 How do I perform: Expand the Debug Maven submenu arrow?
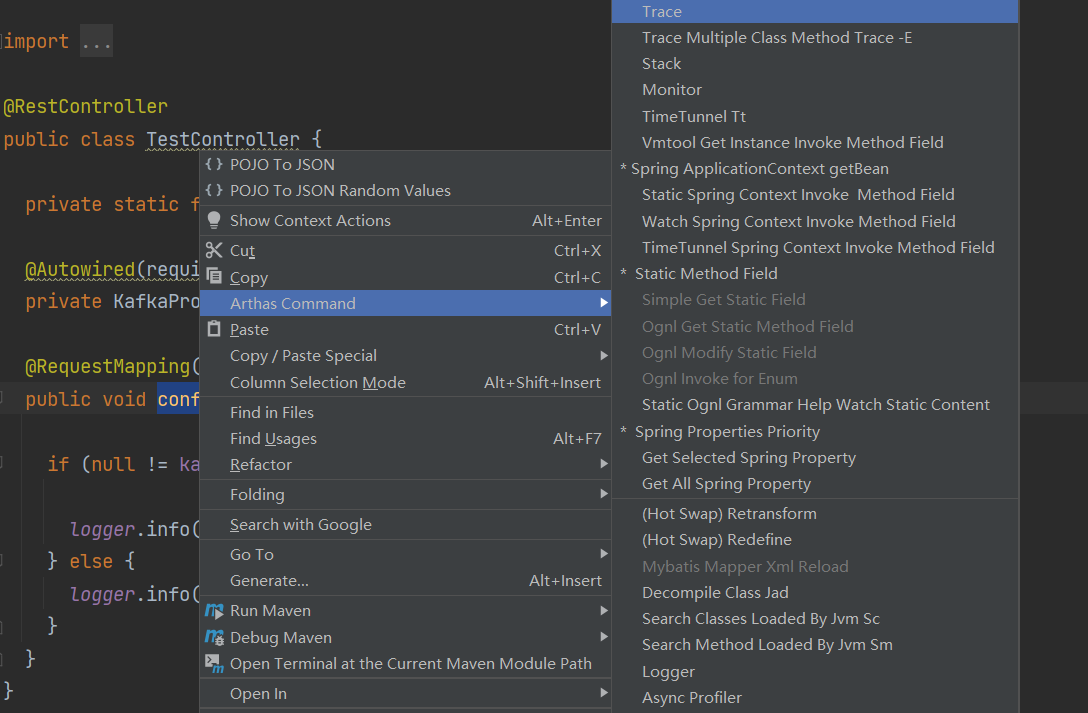(x=604, y=637)
